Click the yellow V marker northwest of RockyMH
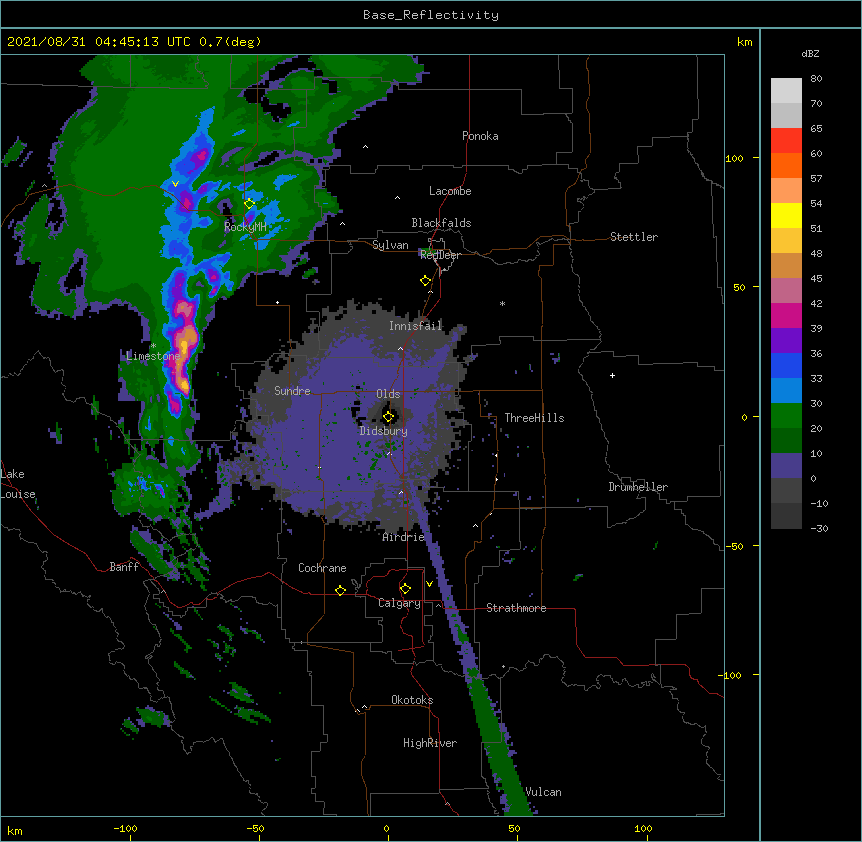Image resolution: width=862 pixels, height=842 pixels. point(175,184)
